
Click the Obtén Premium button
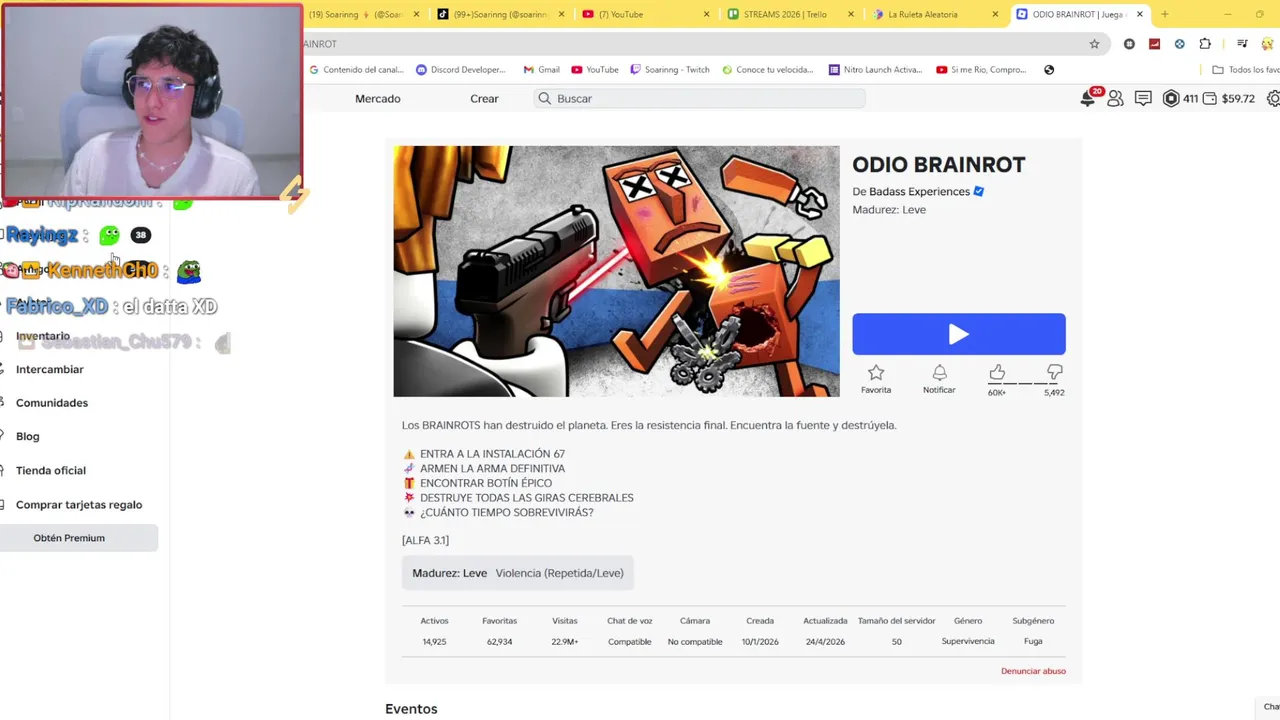(79, 538)
